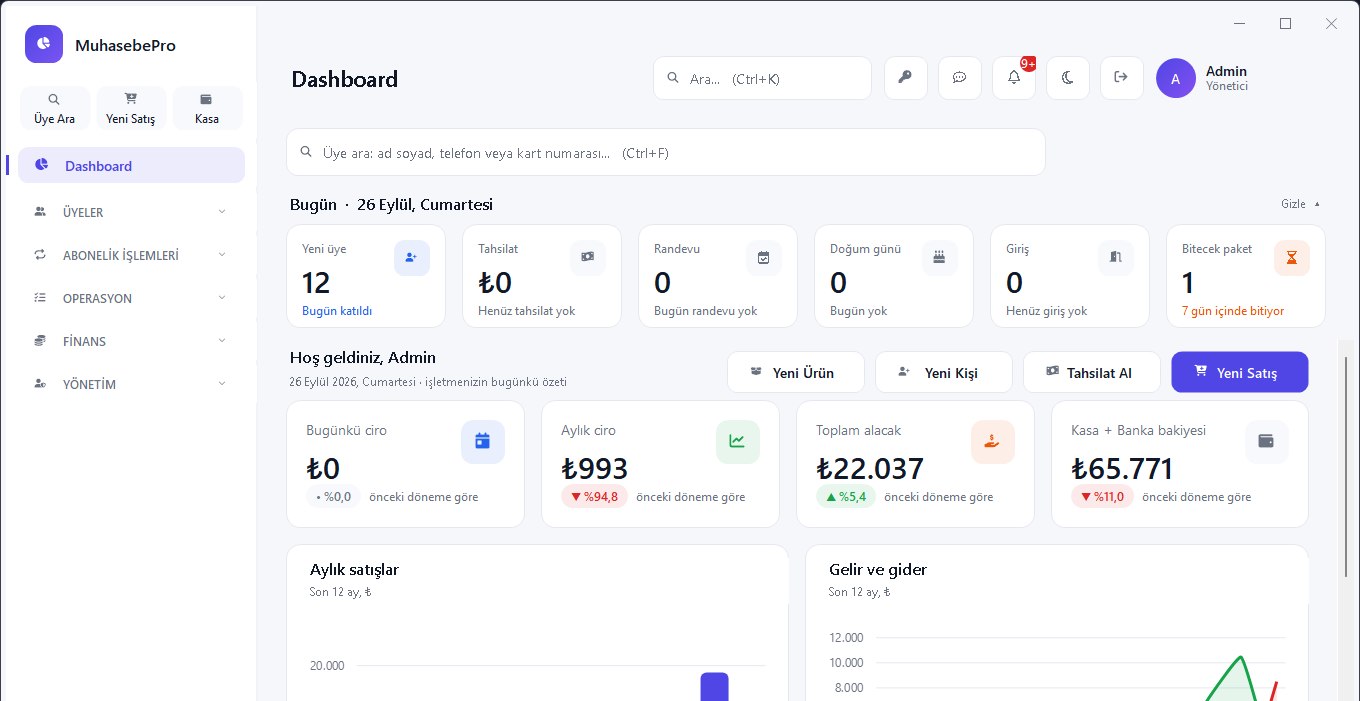Collapse today's summary with Gizle
Image resolution: width=1360 pixels, height=701 pixels.
click(x=1300, y=204)
